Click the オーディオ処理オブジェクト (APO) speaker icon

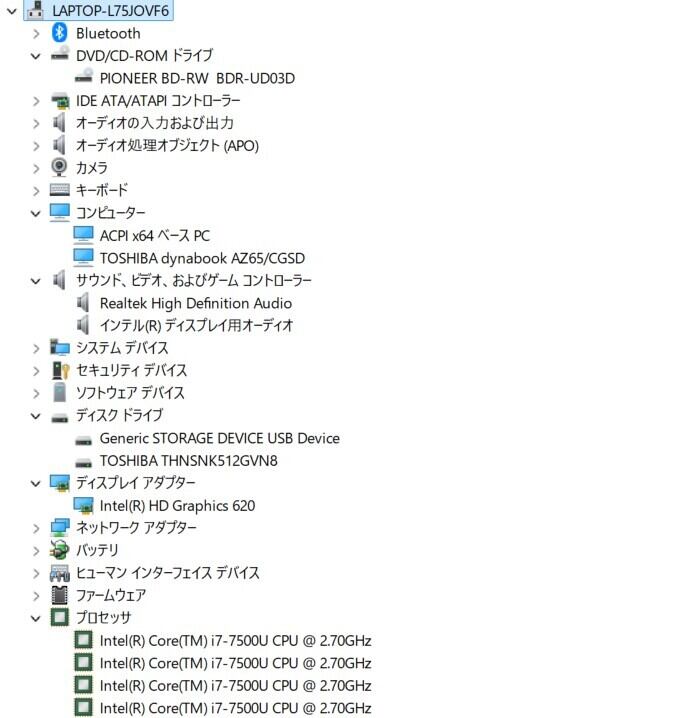(x=60, y=145)
